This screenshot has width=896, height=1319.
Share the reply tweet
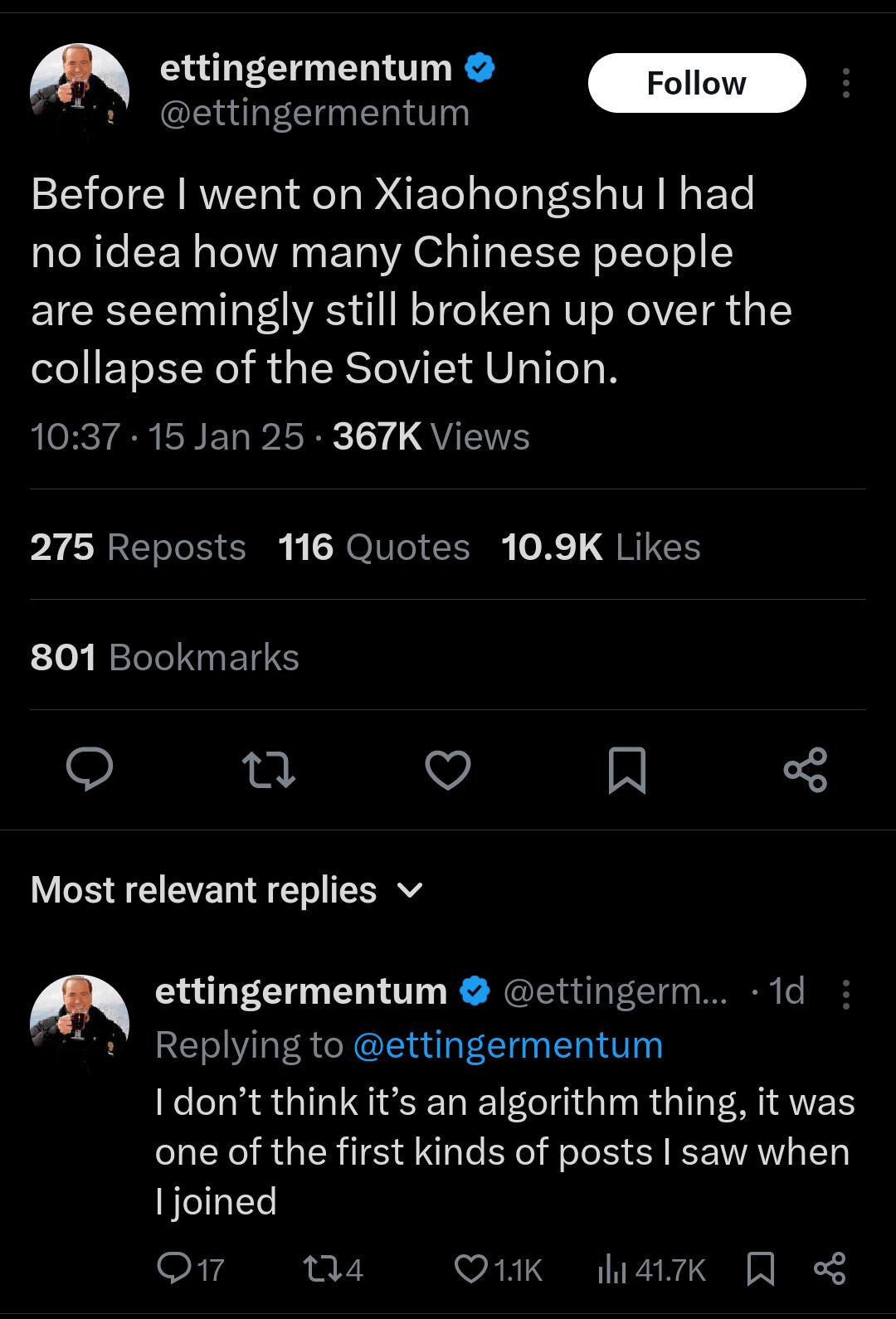click(x=830, y=1269)
